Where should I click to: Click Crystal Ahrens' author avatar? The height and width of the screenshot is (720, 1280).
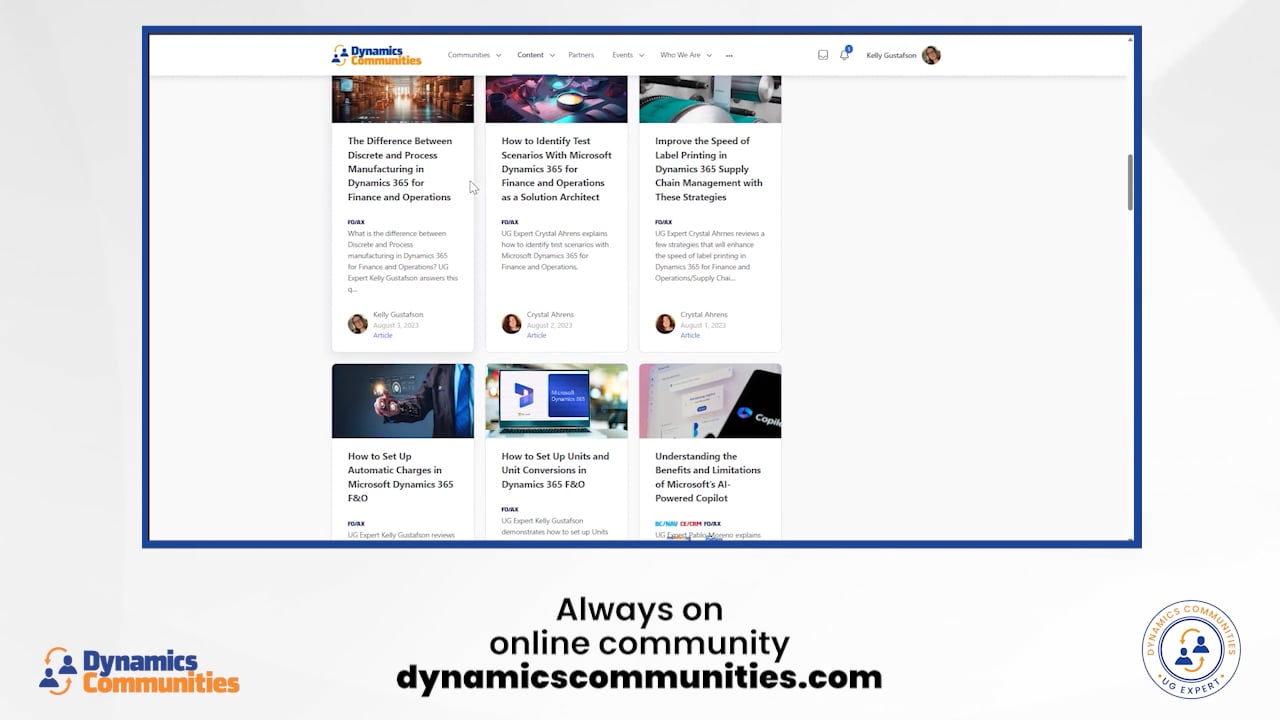tap(511, 322)
